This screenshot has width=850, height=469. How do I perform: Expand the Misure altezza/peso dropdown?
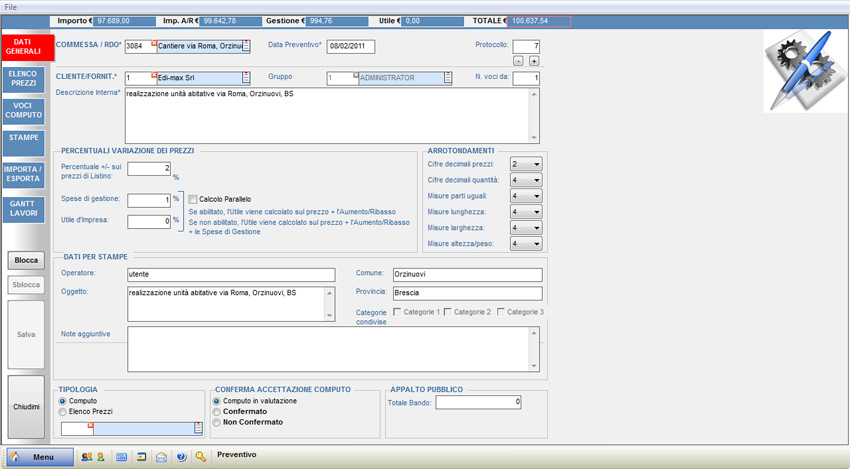coord(525,244)
